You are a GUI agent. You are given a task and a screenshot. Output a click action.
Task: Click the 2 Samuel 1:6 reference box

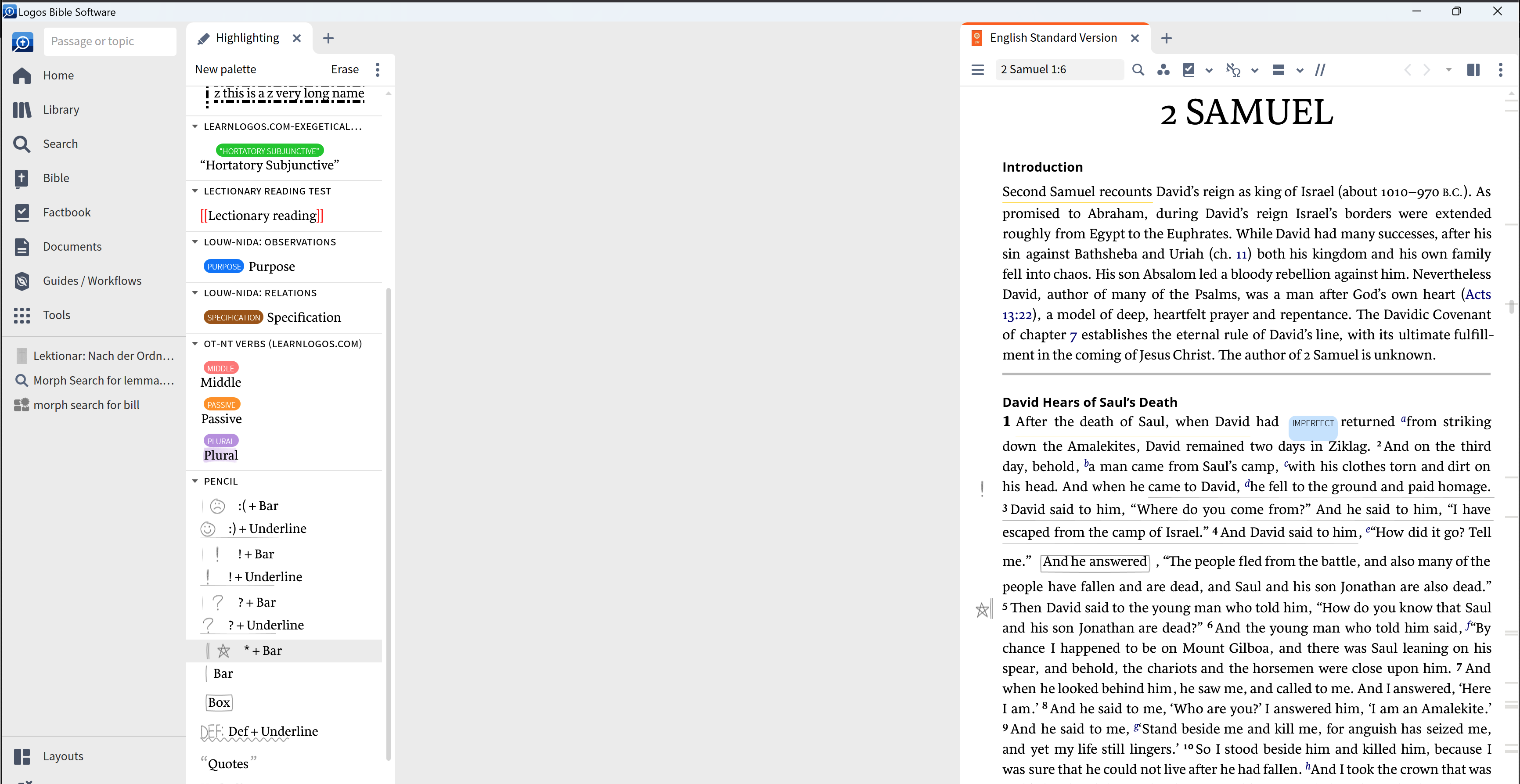point(1059,70)
